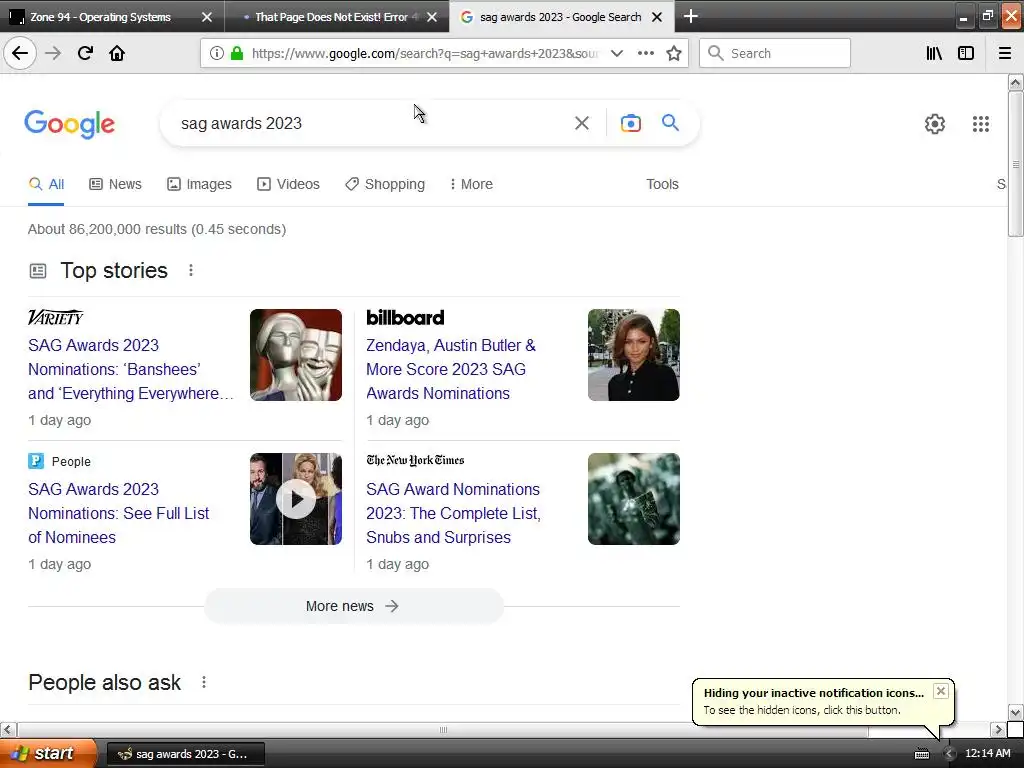Switch to Zone 94 - Operating Systems tab
The width and height of the screenshot is (1024, 768).
[100, 17]
